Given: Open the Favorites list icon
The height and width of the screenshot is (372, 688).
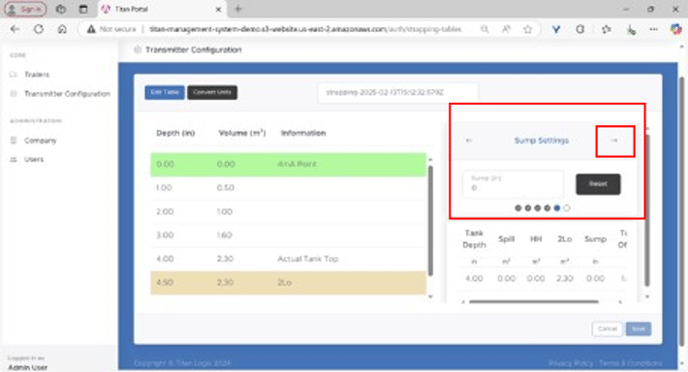Looking at the screenshot, I should coord(606,29).
